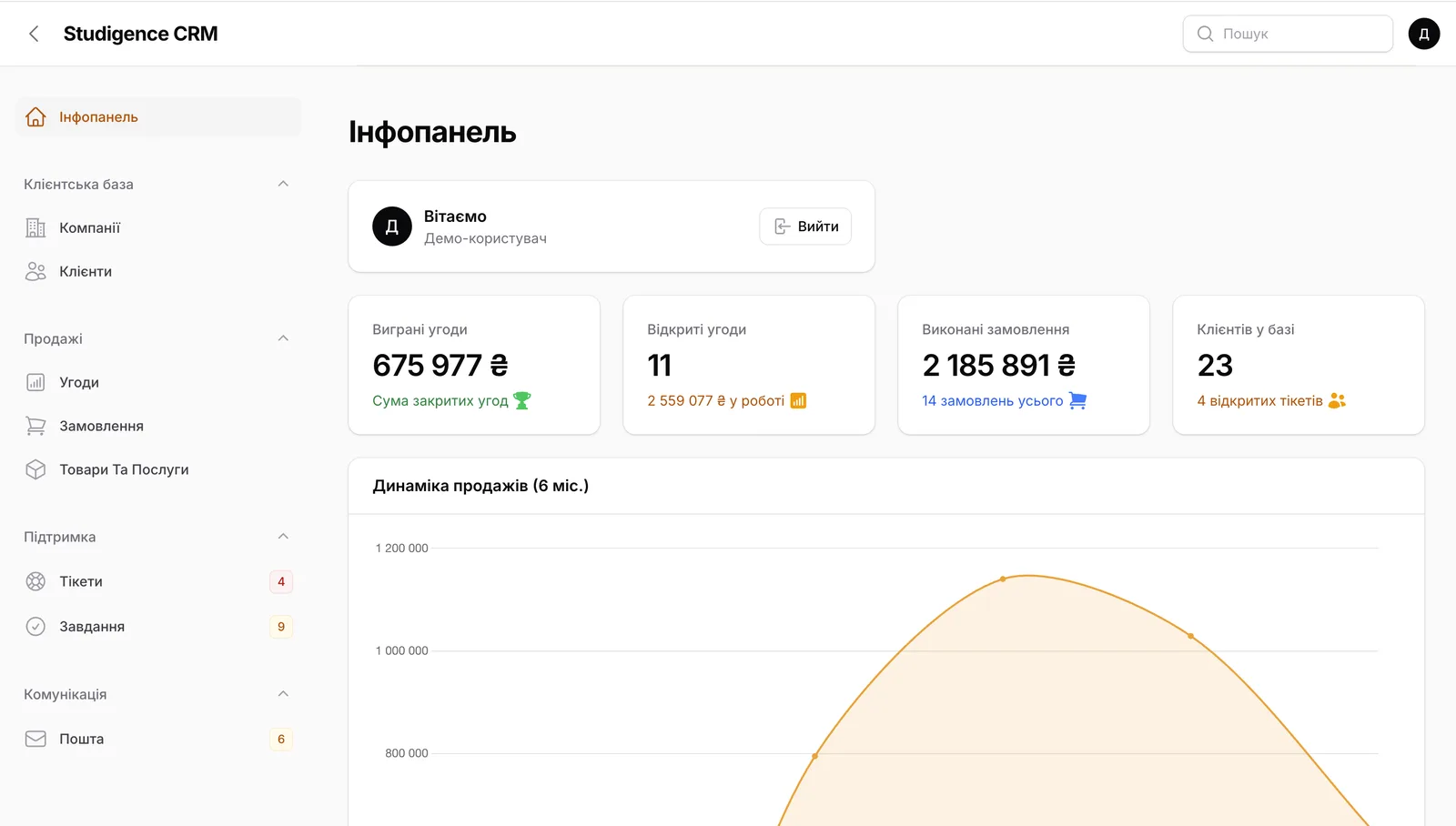Click 2 559 077 ₴ у роботі link
Screen dimensions: 1456x826
tap(715, 400)
